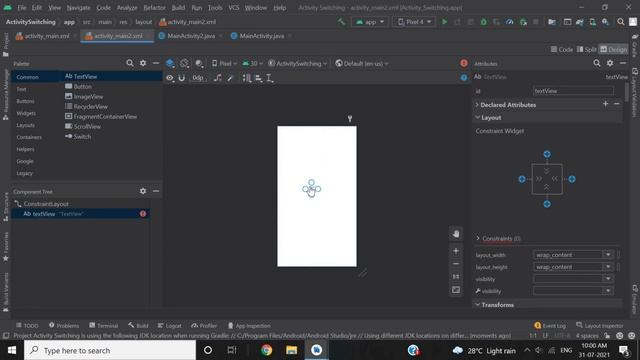The width and height of the screenshot is (640, 360).
Task: Click the Debug app bug icon
Action: point(484,22)
